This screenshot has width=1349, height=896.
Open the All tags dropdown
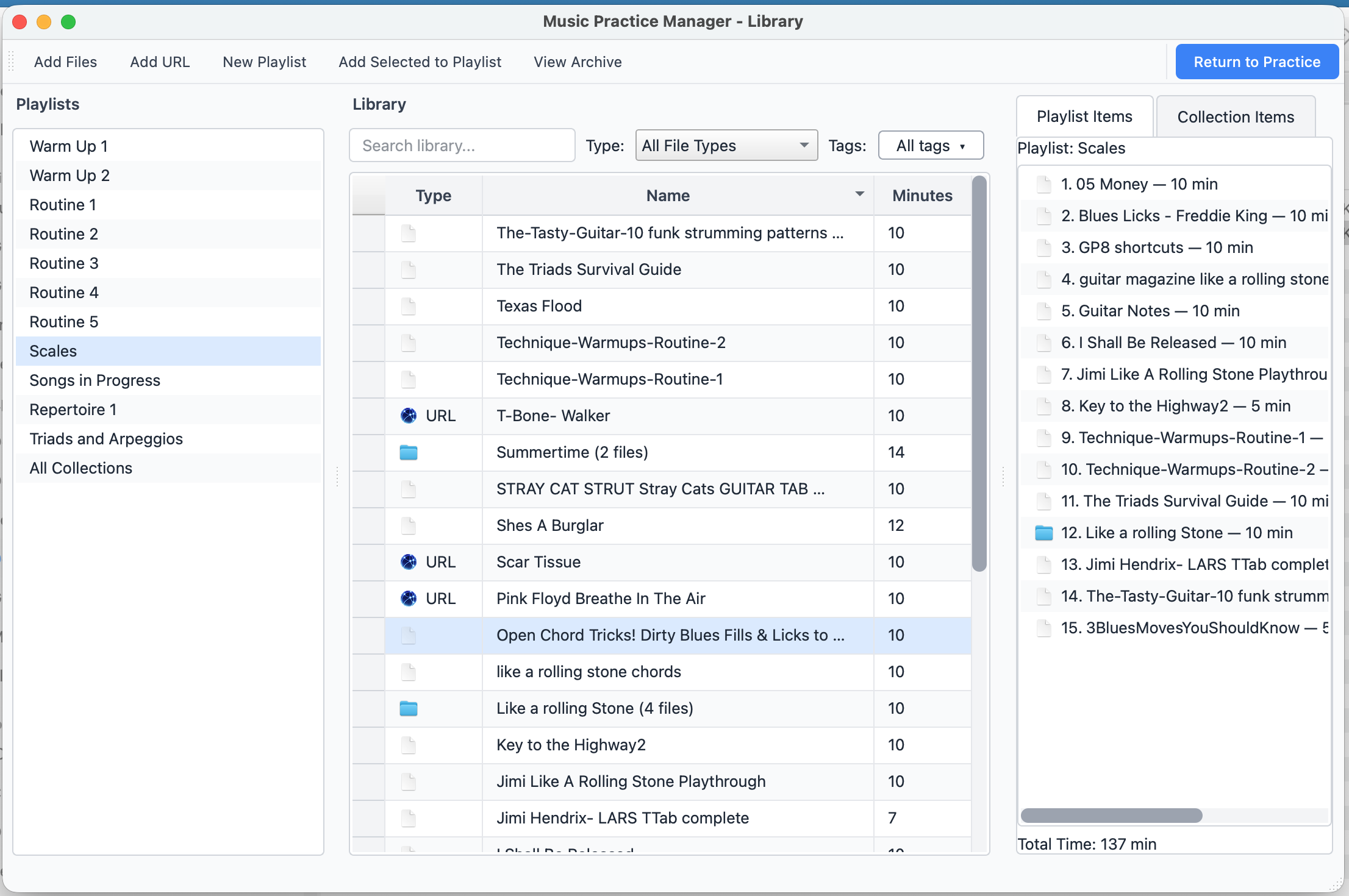(931, 146)
